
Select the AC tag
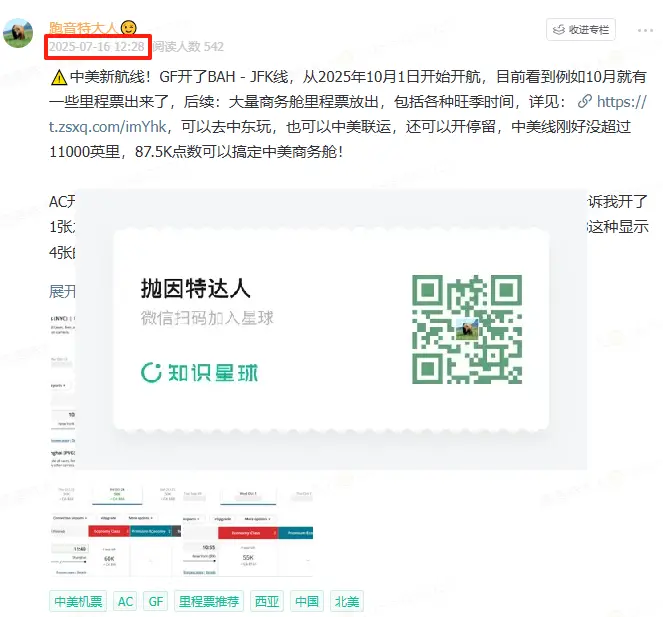125,601
